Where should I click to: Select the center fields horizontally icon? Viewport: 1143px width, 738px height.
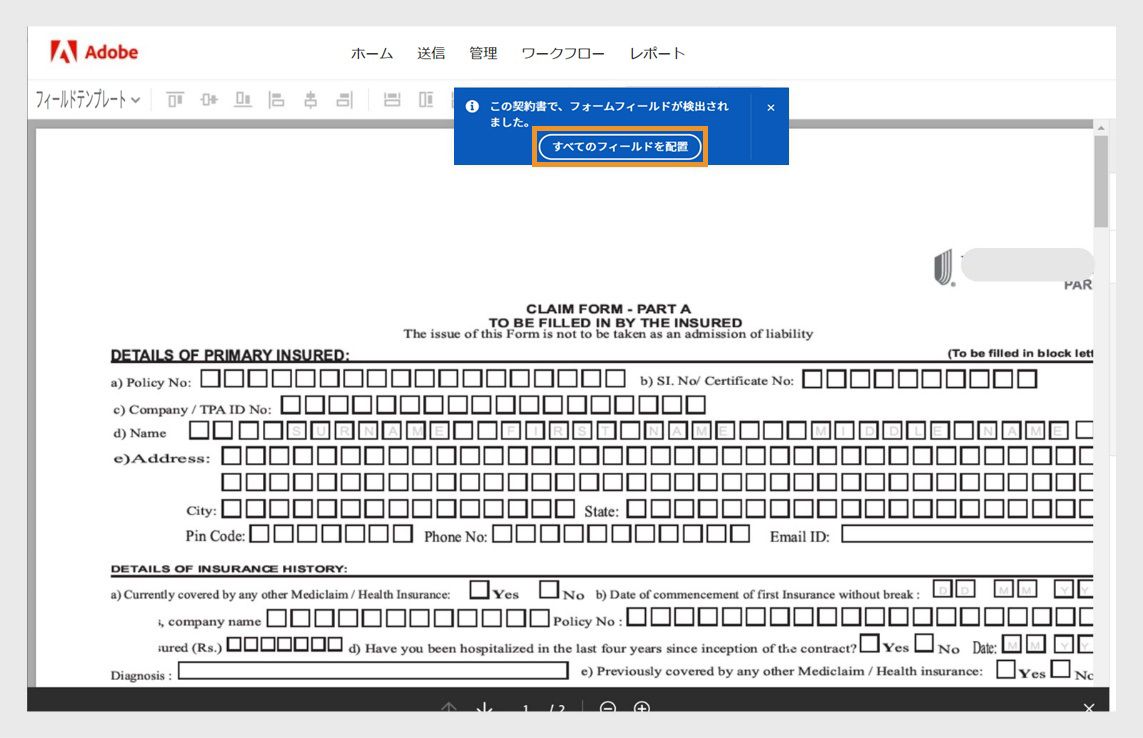pyautogui.click(x=310, y=100)
